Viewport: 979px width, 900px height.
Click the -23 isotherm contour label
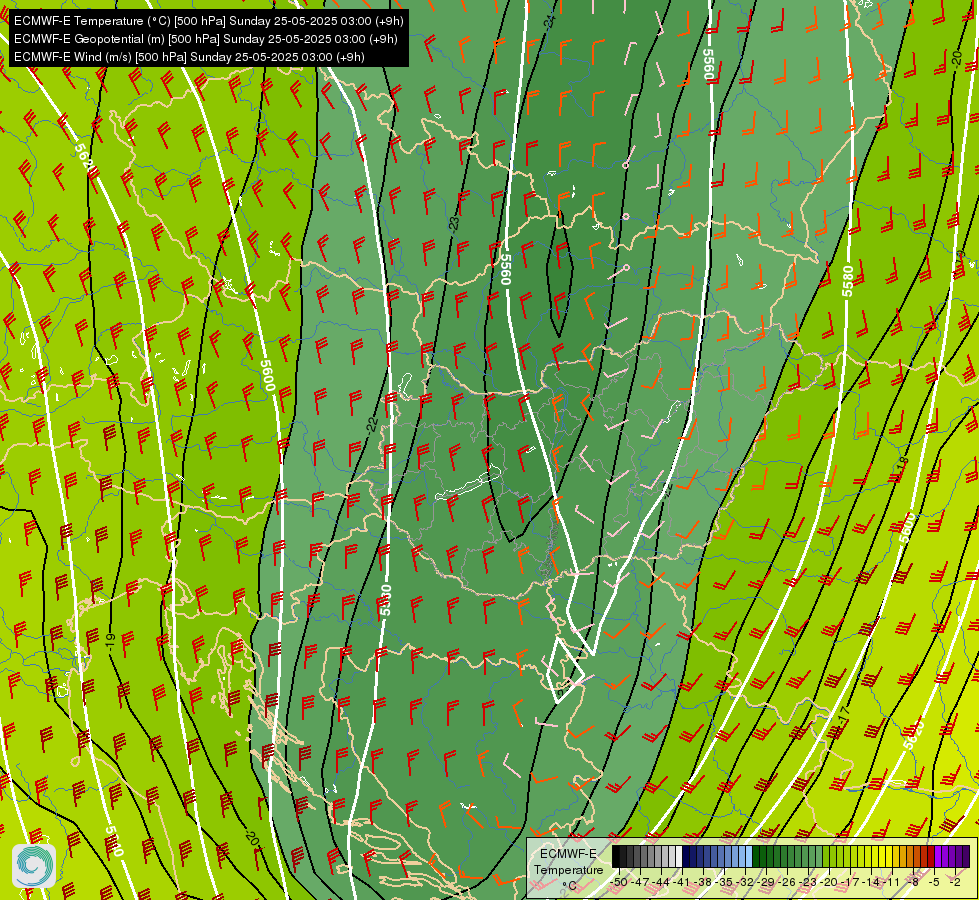point(454,223)
